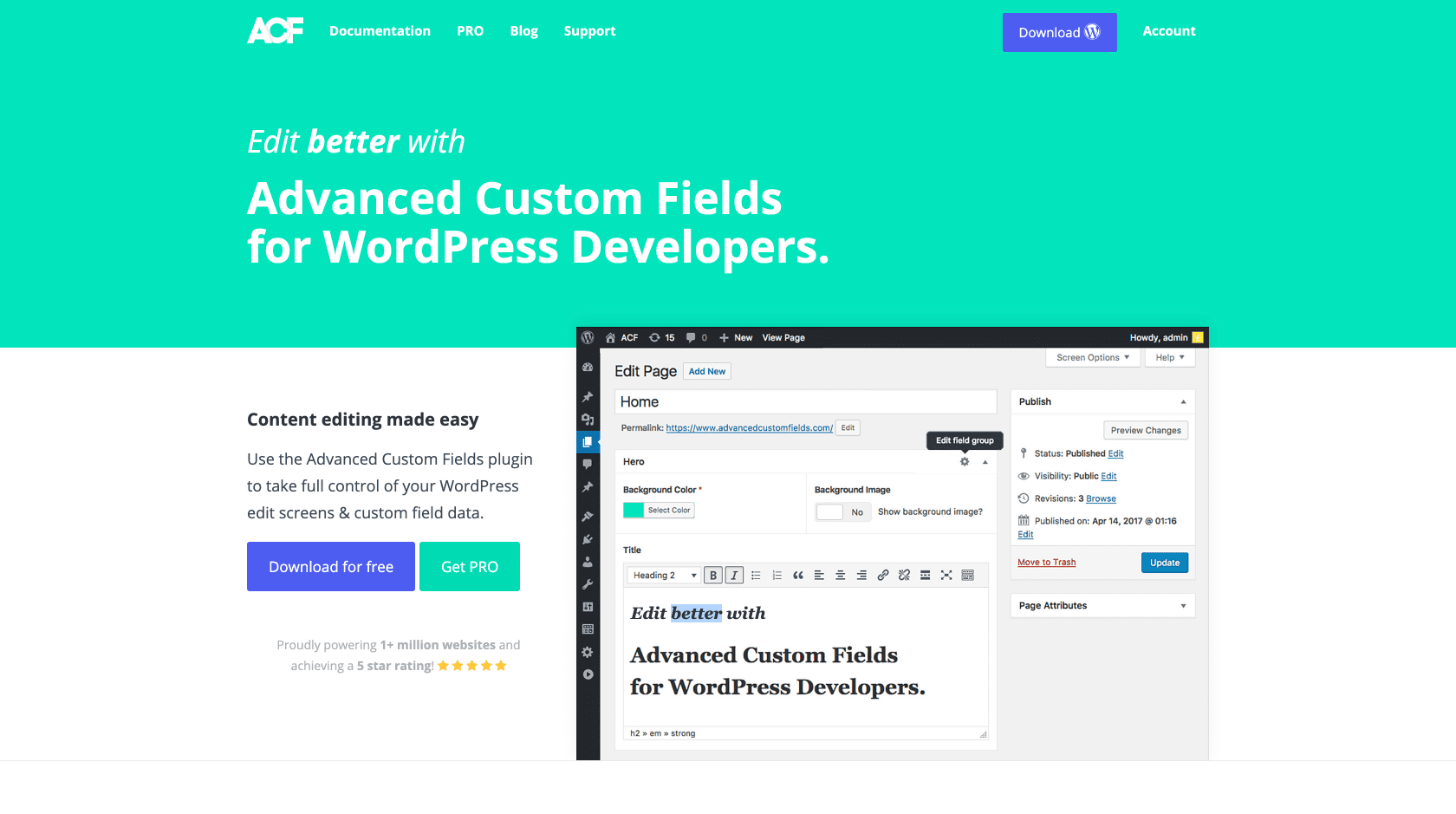Click Select Color button
Image resolution: width=1456 pixels, height=814 pixels.
click(x=669, y=511)
